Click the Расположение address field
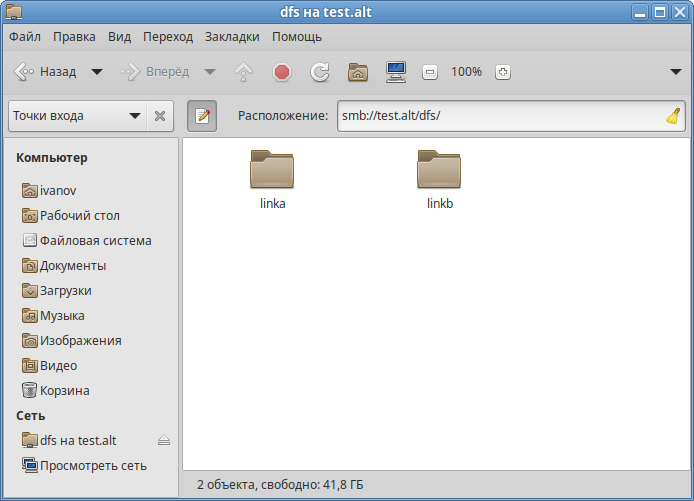 tap(500, 116)
